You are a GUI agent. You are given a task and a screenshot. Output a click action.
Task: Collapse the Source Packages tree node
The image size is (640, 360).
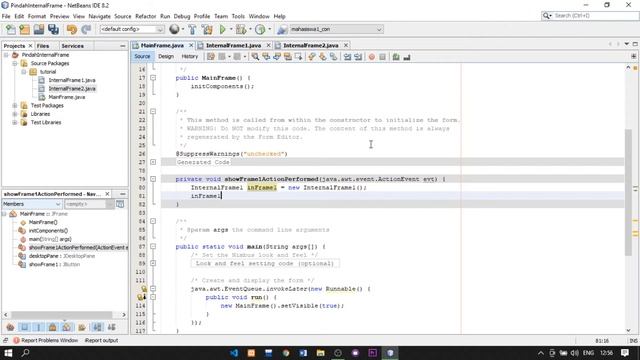pos(15,63)
